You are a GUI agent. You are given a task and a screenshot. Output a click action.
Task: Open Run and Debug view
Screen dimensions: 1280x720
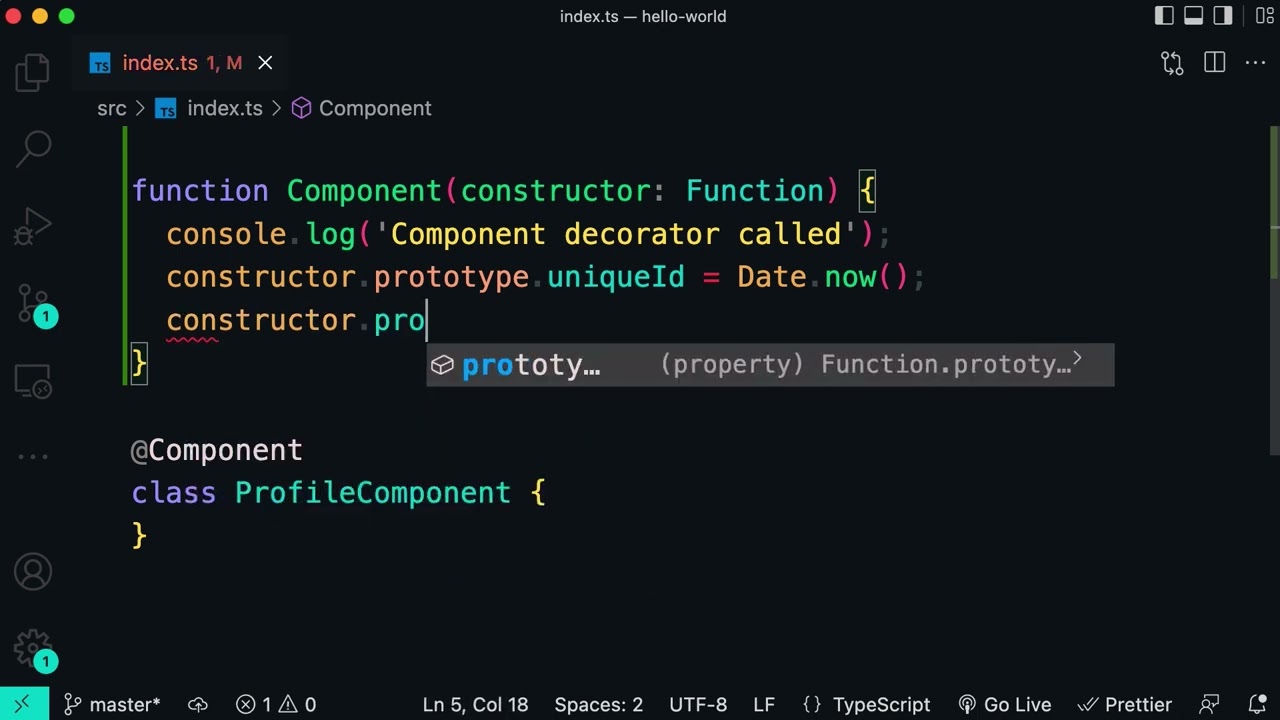coord(33,226)
